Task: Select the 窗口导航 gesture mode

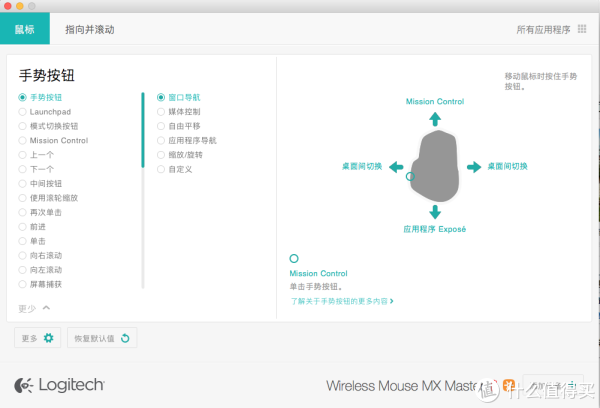Action: coord(161,97)
